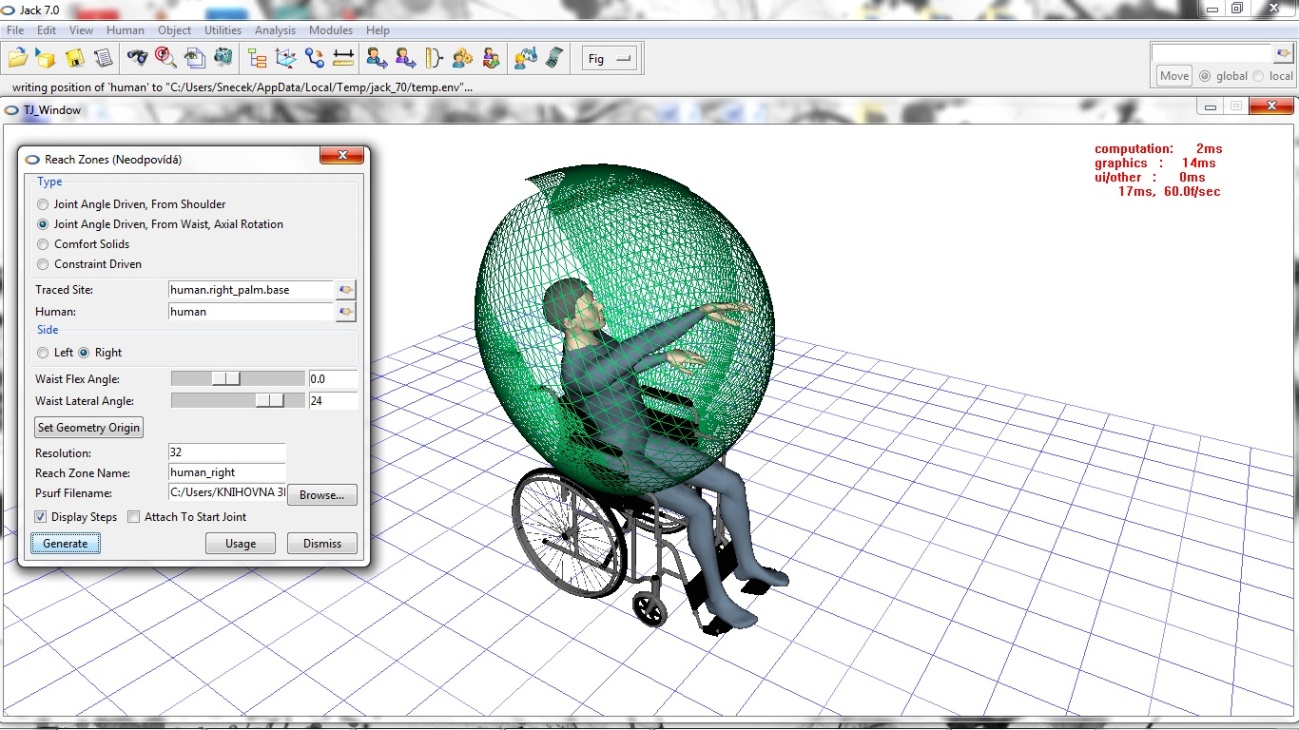1299x730 pixels.
Task: Click the yellow floppy disk save icon
Action: (x=74, y=58)
